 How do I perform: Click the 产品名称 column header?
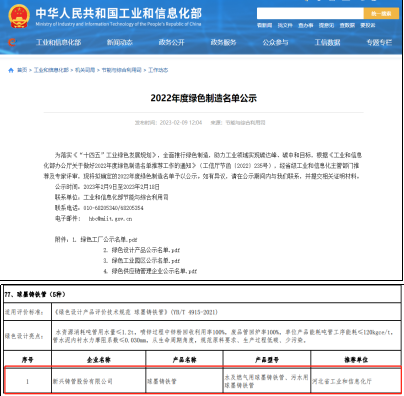pos(184,360)
